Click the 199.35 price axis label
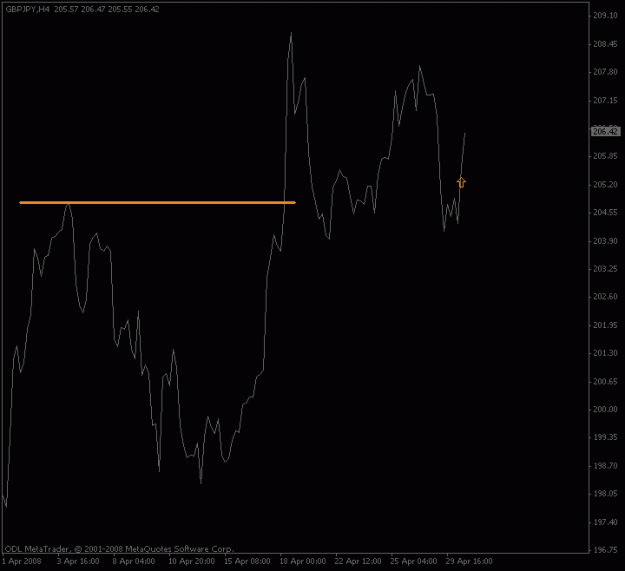The image size is (625, 571). [x=605, y=438]
